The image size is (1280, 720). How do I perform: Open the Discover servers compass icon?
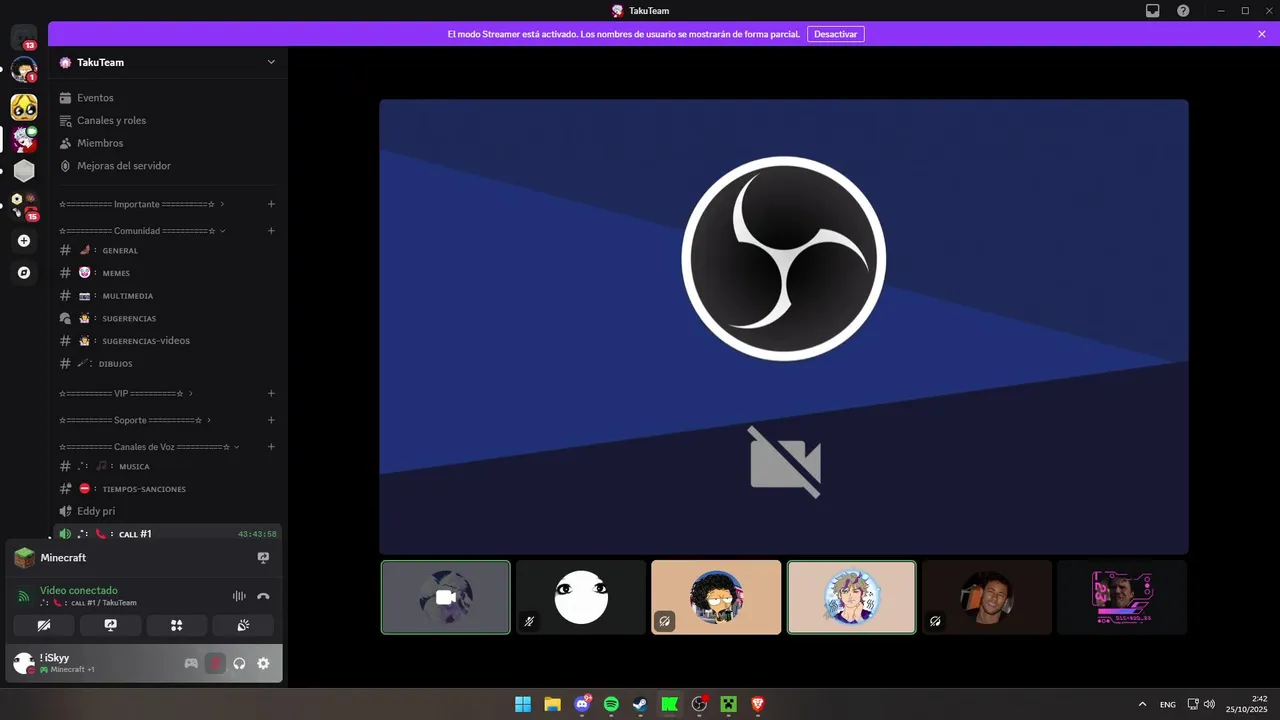[x=24, y=272]
